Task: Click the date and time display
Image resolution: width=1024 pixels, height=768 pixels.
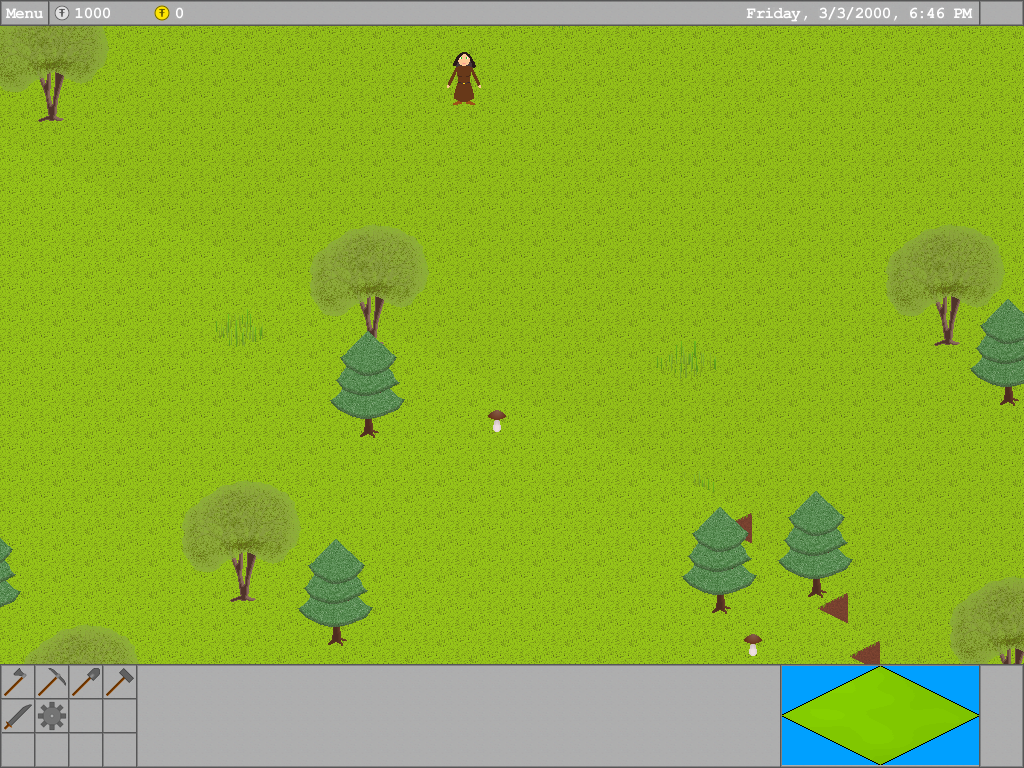Action: (x=859, y=13)
